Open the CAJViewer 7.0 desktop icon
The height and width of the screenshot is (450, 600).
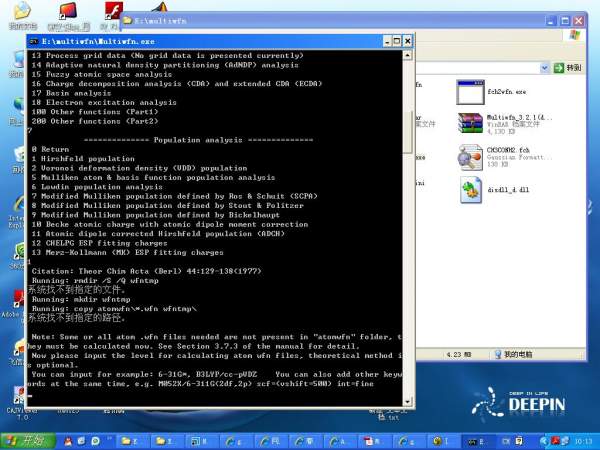(x=19, y=395)
